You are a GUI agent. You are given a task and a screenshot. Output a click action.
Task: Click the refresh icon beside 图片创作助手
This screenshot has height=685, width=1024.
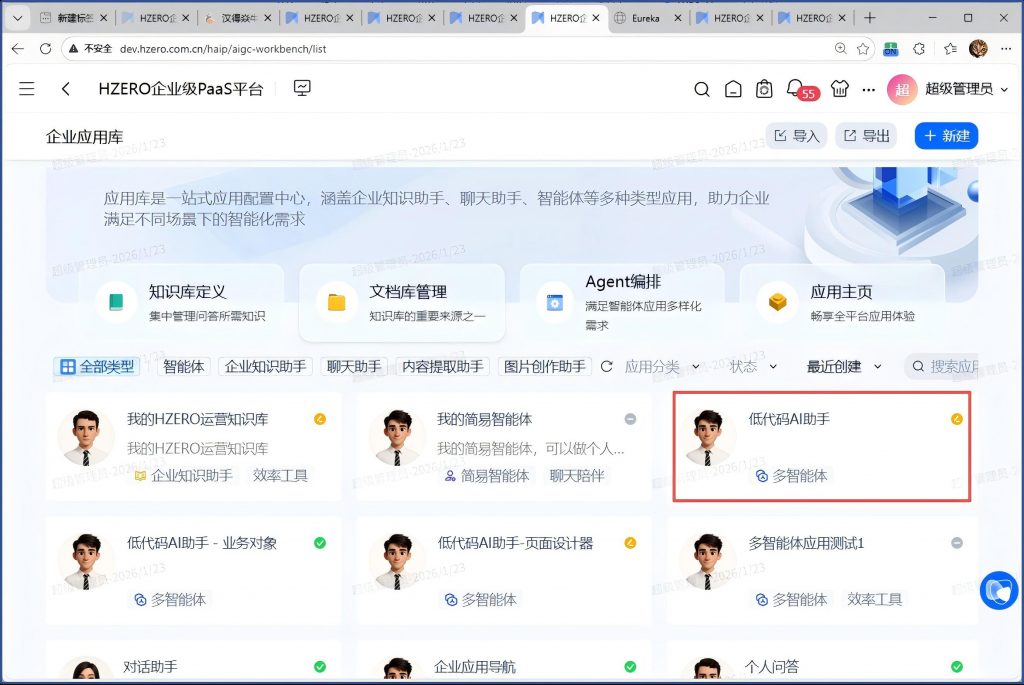(x=606, y=367)
